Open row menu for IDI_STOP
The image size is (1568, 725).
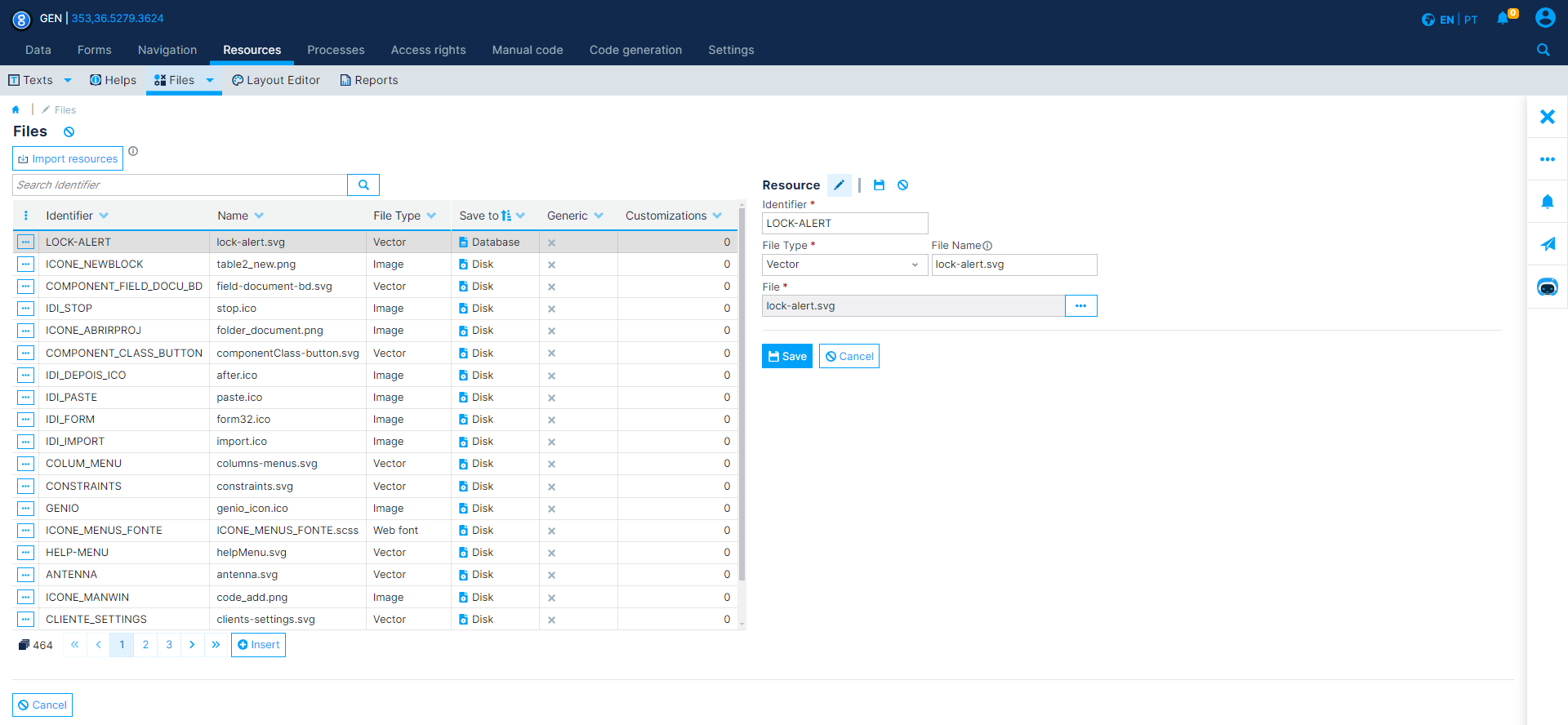coord(26,309)
